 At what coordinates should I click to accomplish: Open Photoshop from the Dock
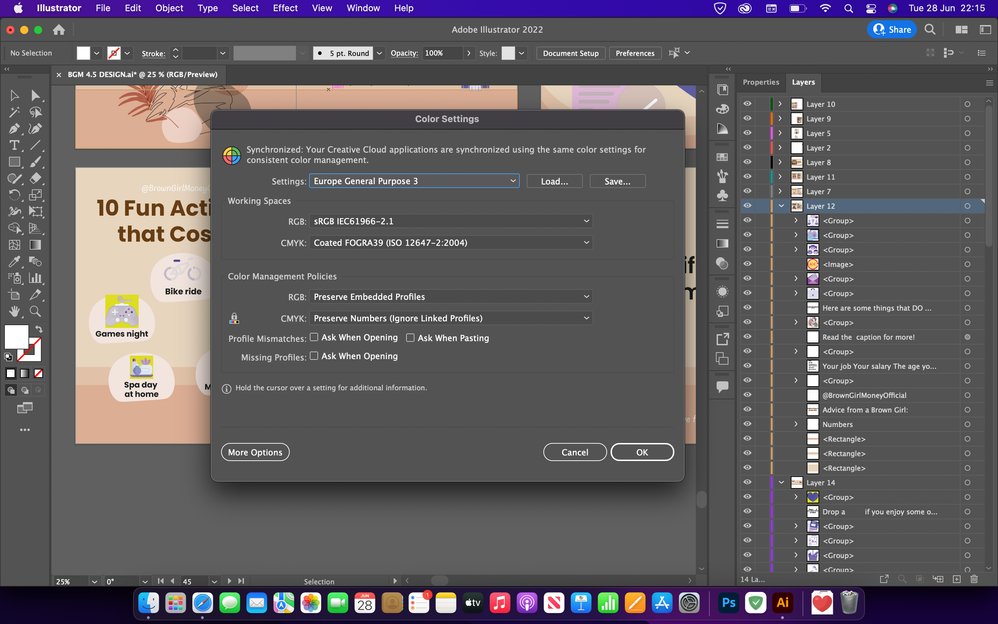tap(727, 603)
